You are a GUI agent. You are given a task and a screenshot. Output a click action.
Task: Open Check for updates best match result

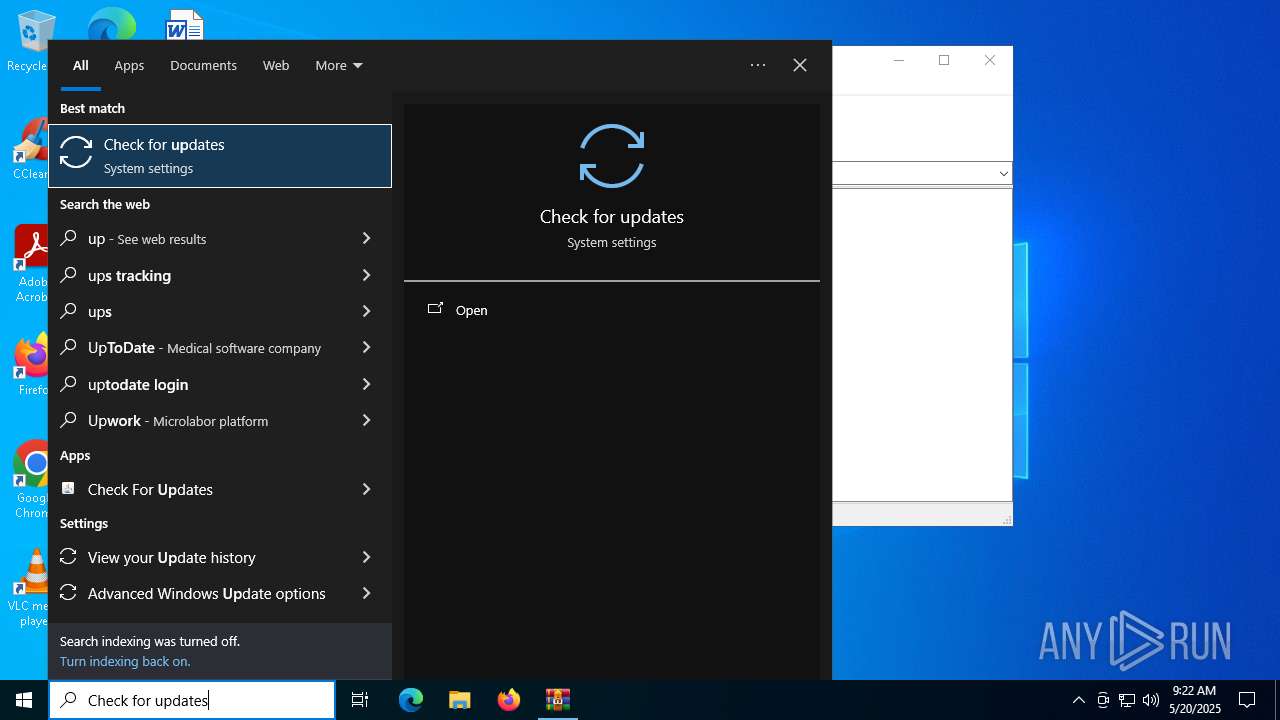tap(220, 156)
